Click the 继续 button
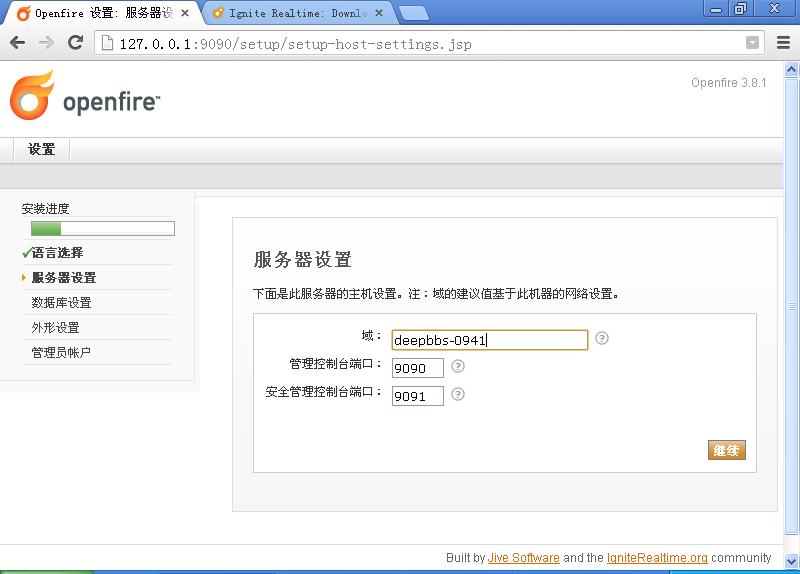Image resolution: width=800 pixels, height=574 pixels. coord(727,450)
